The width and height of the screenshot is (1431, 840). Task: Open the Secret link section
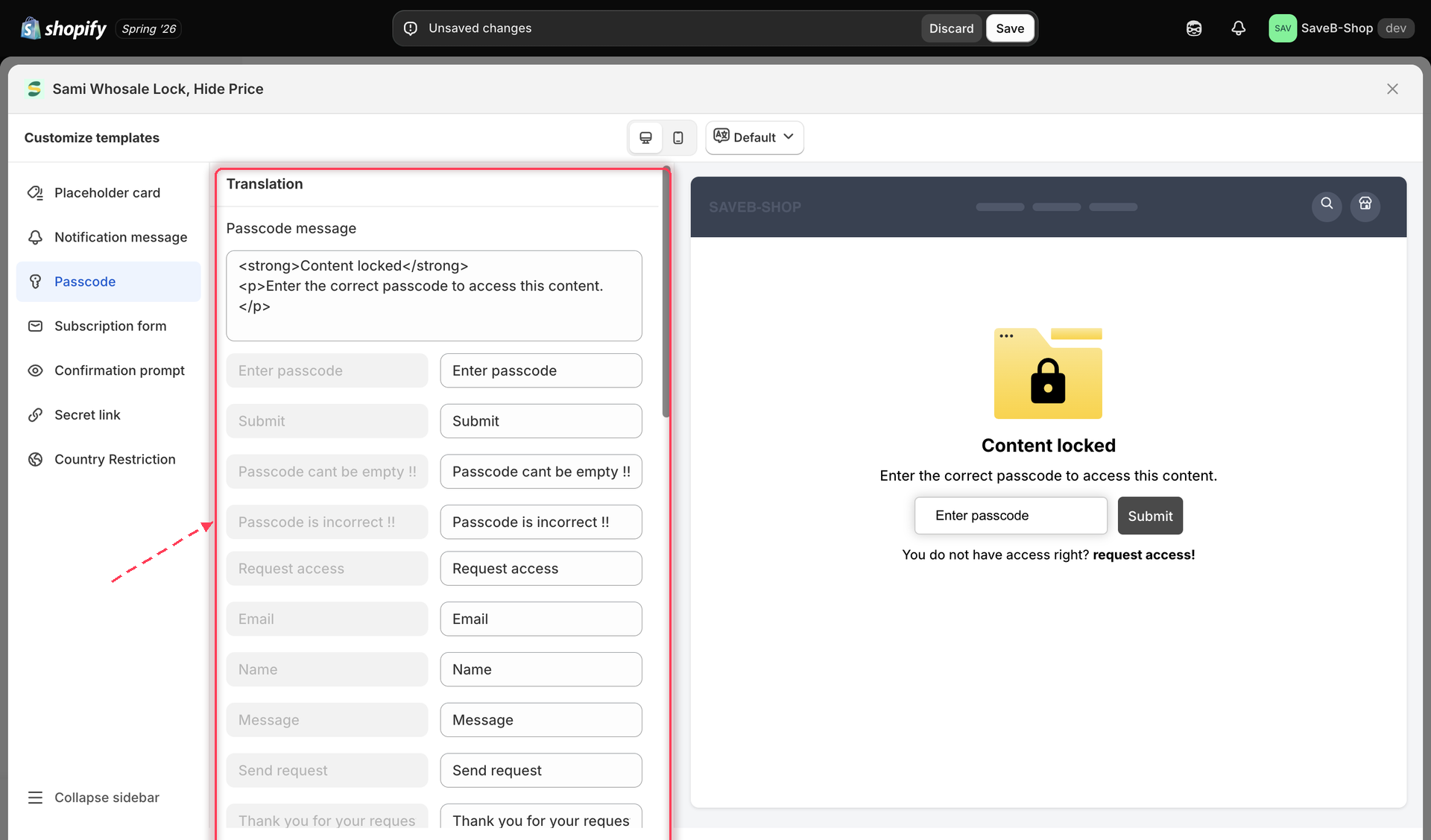pyautogui.click(x=108, y=415)
